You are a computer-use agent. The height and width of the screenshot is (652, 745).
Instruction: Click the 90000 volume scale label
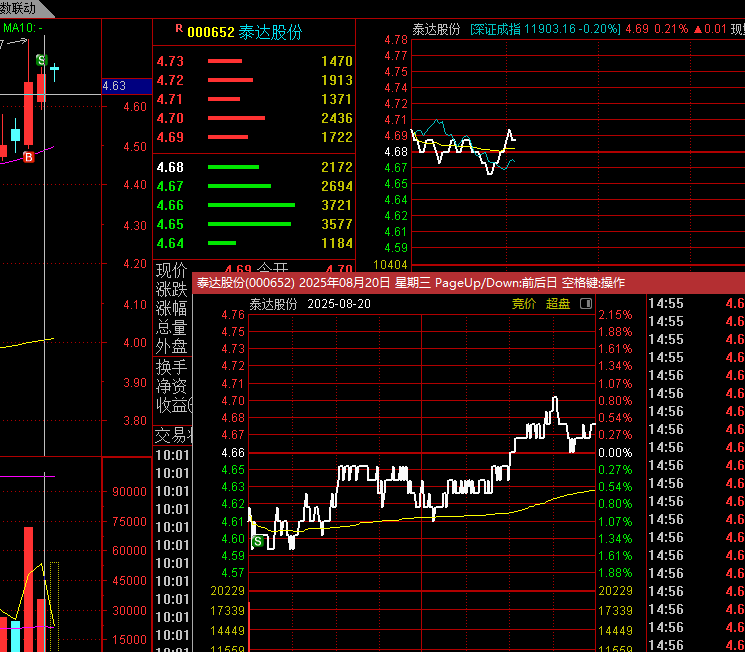point(130,492)
